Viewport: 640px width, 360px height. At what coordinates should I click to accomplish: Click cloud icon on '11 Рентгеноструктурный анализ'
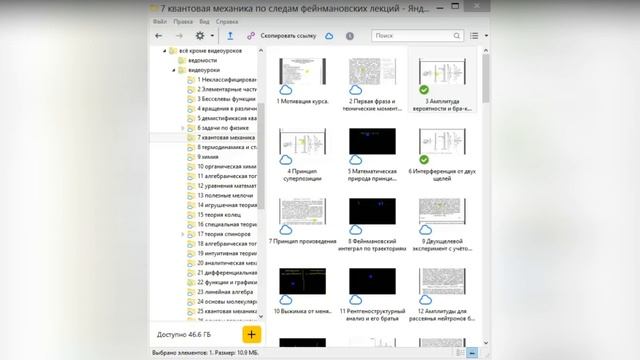click(356, 300)
